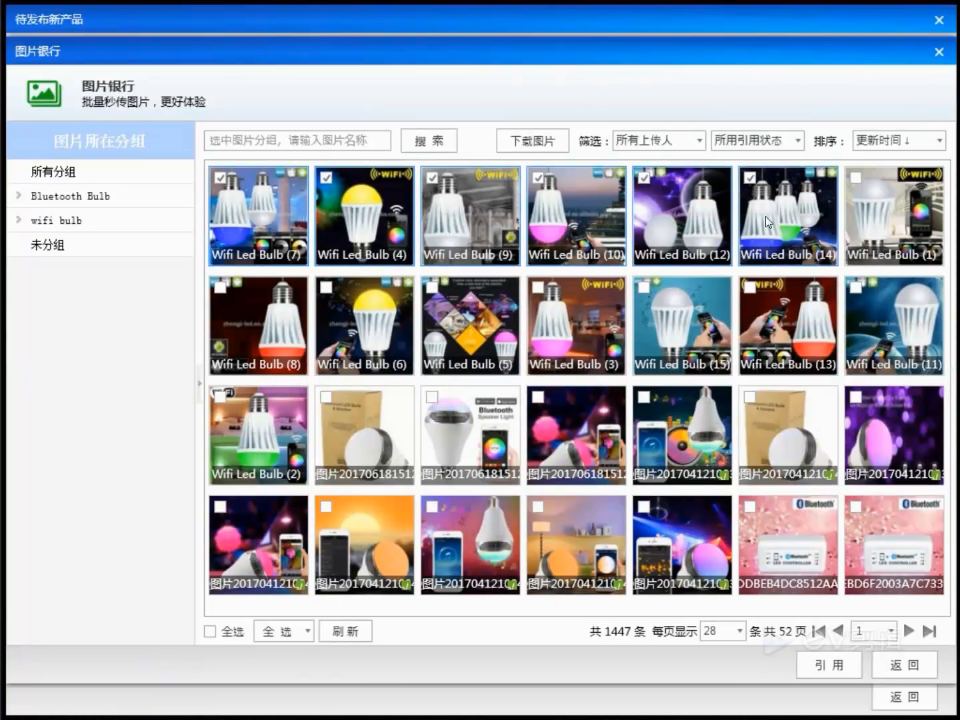Open the 所有上传人 uploader filter dropdown

pos(659,141)
